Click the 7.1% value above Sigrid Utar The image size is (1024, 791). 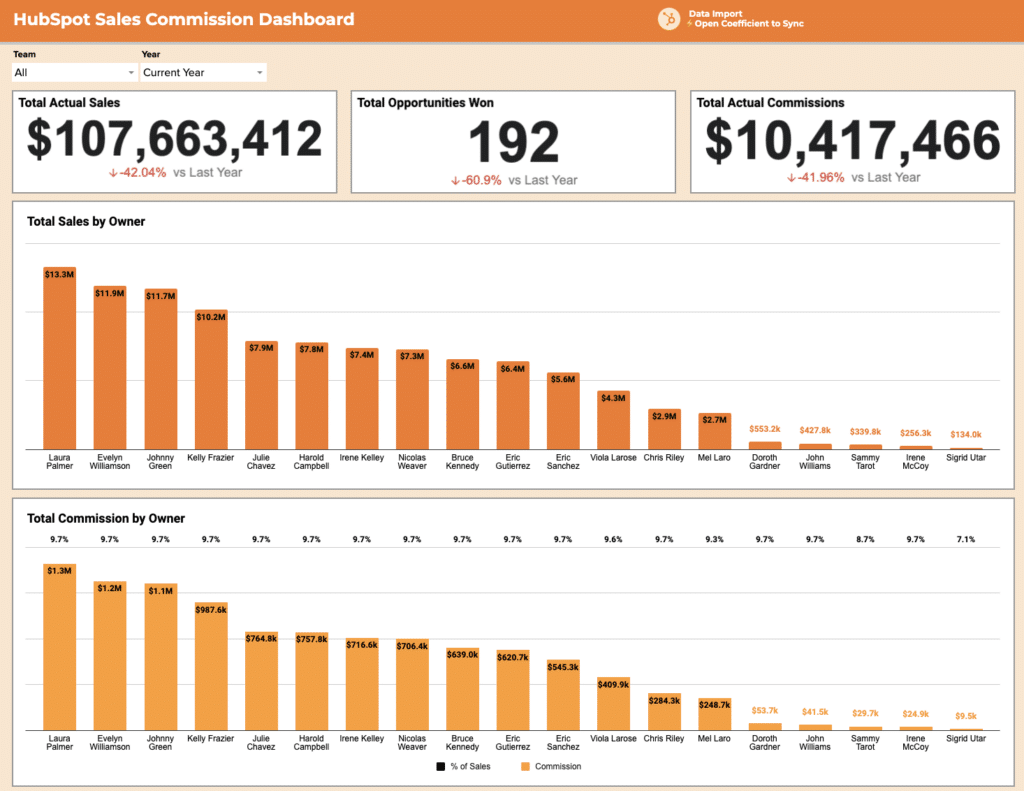point(966,540)
